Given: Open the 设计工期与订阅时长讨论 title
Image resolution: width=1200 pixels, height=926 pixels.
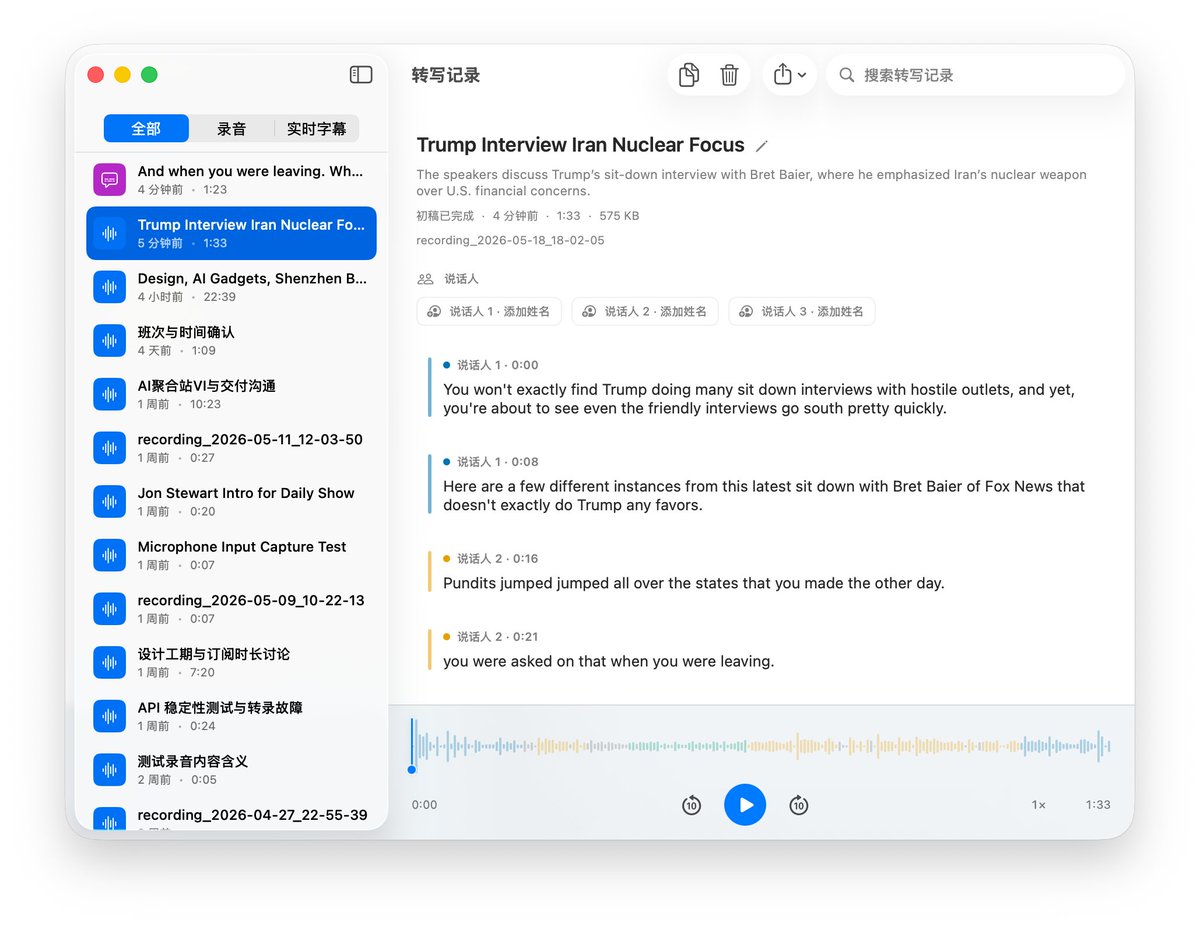Looking at the screenshot, I should coord(214,654).
